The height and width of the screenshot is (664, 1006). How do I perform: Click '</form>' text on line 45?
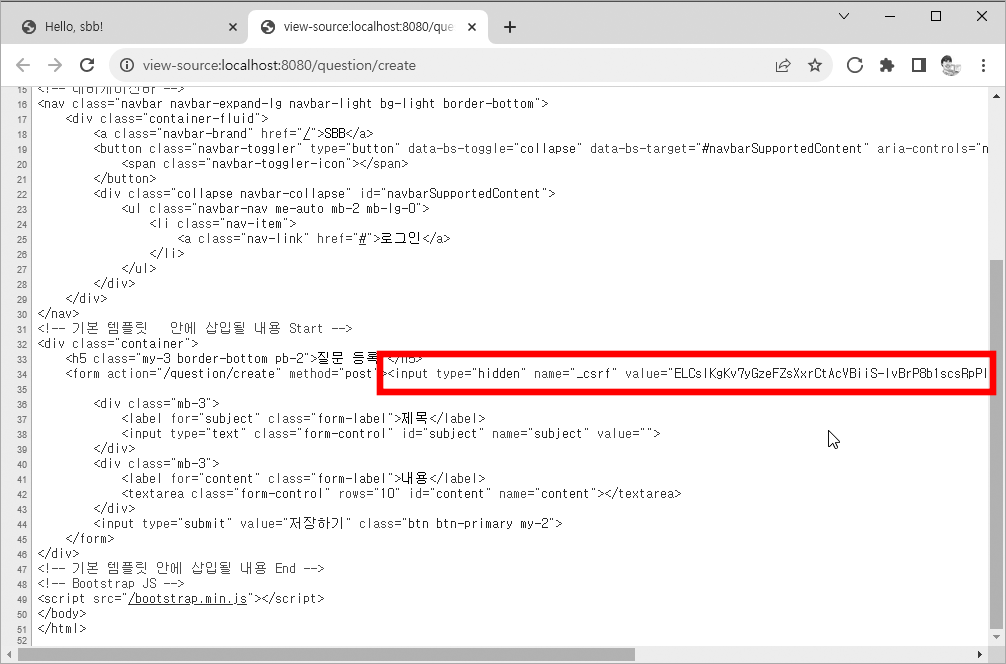tap(90, 538)
